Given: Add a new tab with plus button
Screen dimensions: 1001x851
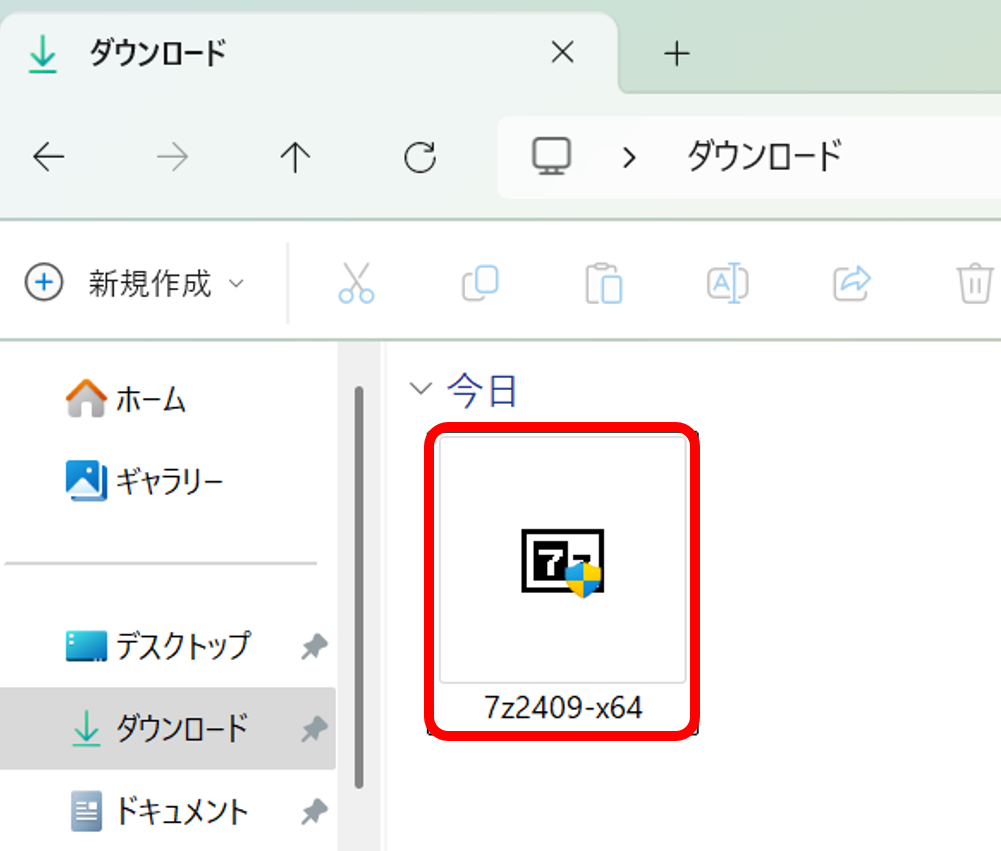Looking at the screenshot, I should click(x=677, y=54).
